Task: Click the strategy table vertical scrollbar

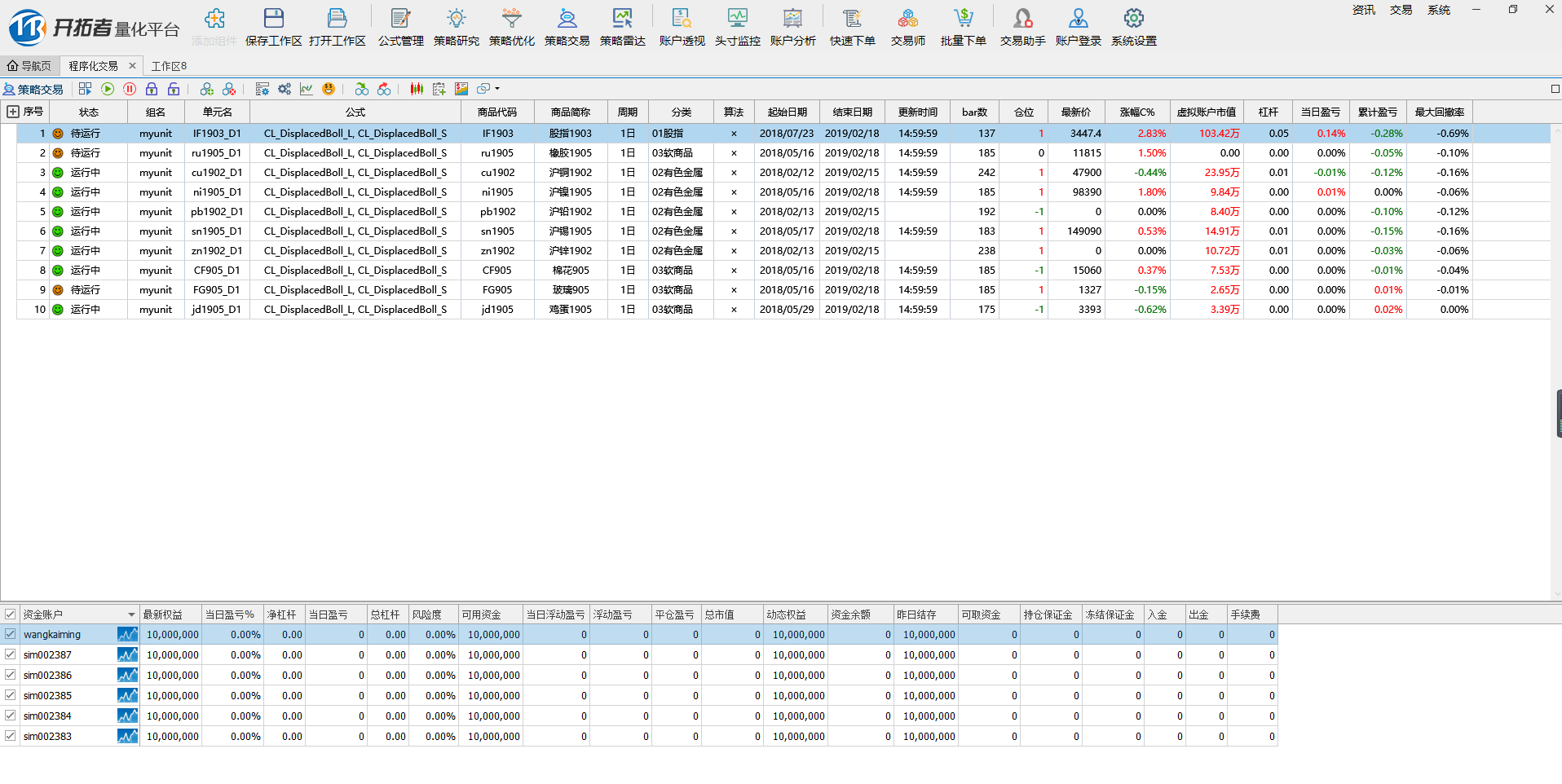Action: [x=1556, y=361]
